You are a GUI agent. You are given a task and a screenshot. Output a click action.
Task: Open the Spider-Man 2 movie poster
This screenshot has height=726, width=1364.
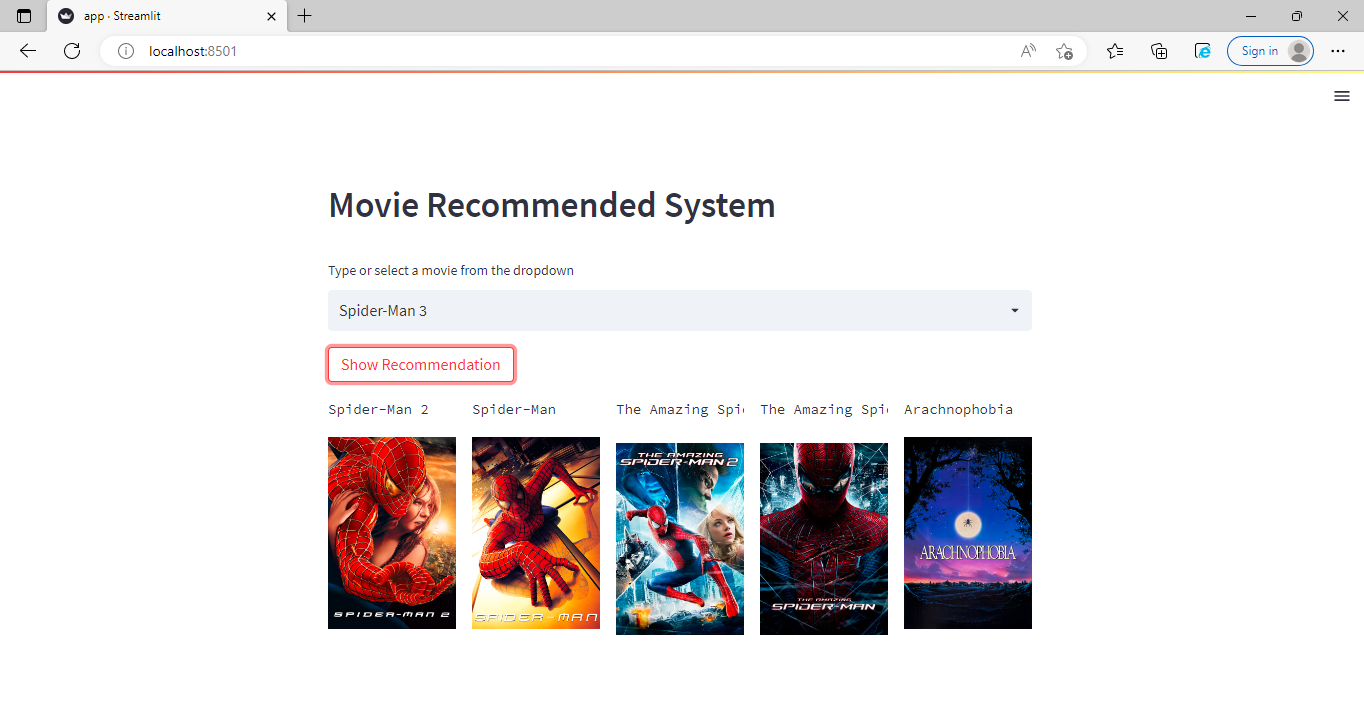pyautogui.click(x=392, y=532)
